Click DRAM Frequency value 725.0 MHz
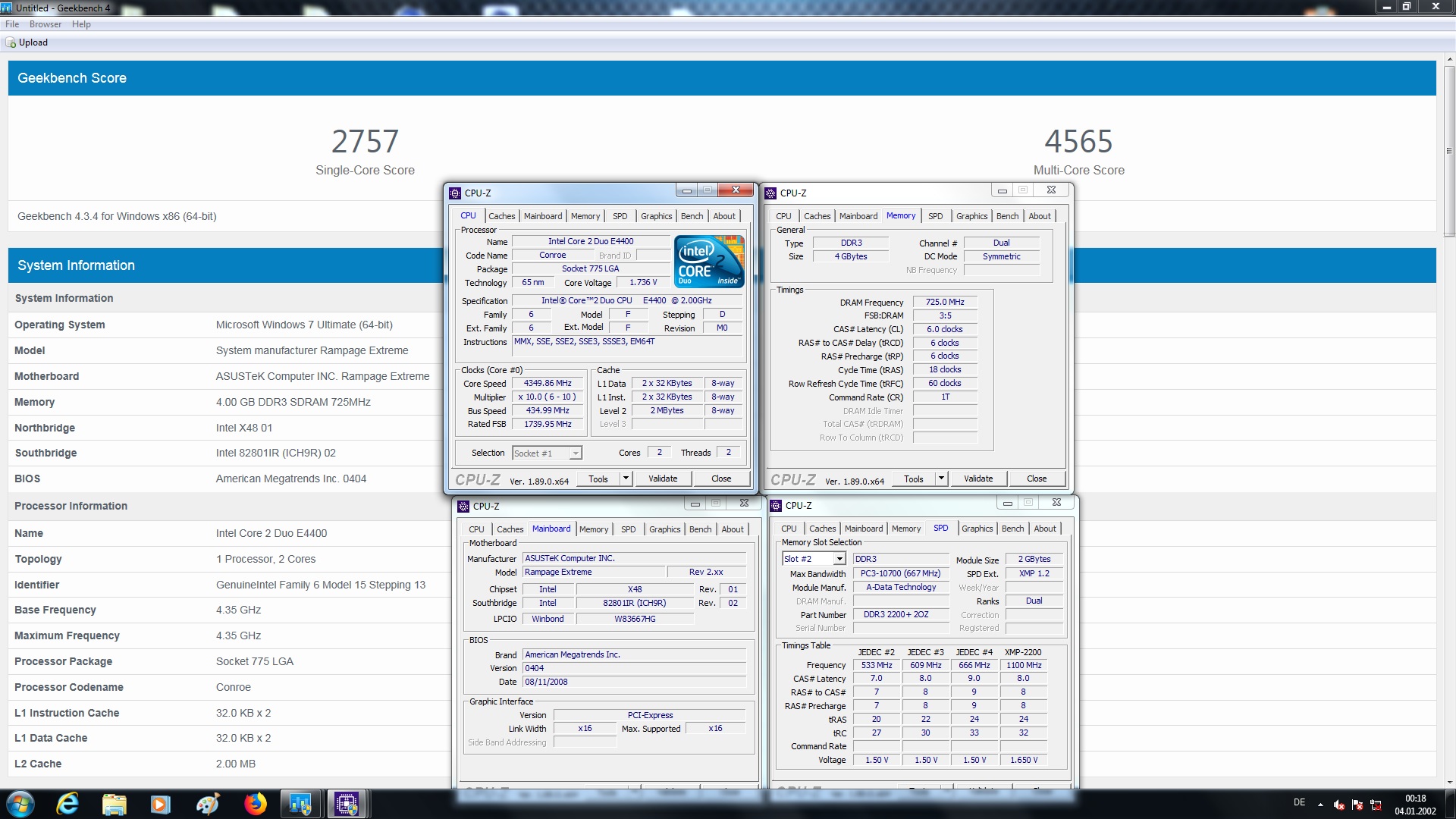The height and width of the screenshot is (819, 1456). (x=945, y=302)
